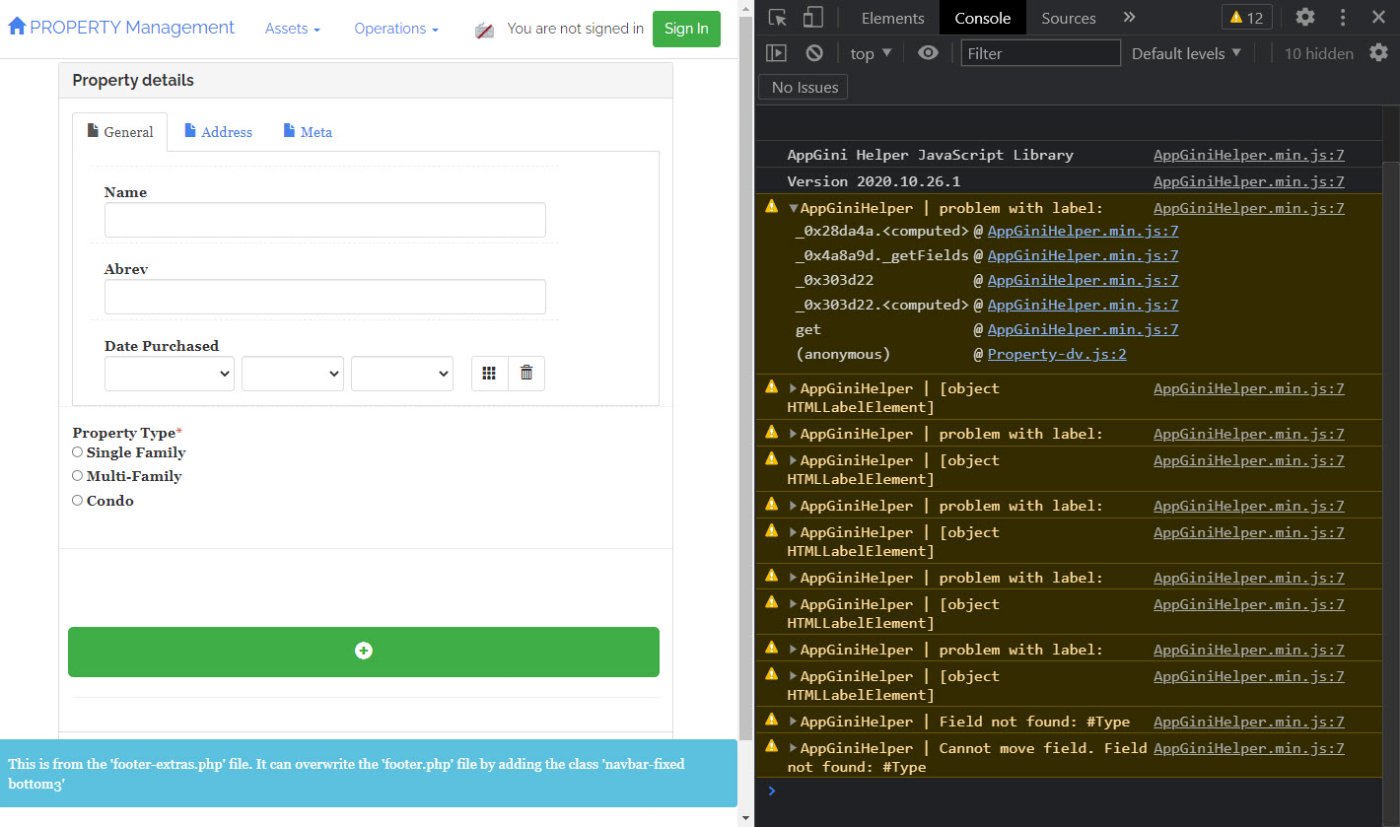This screenshot has height=827, width=1400.
Task: Click the crossed-out user icon in navbar
Action: [484, 30]
